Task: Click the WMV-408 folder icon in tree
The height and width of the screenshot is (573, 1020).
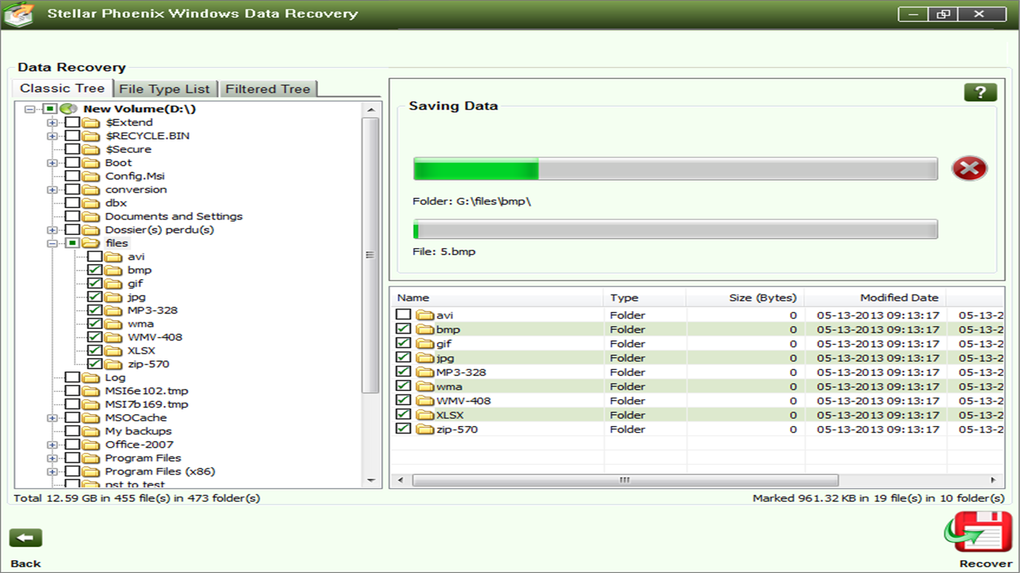Action: (113, 338)
